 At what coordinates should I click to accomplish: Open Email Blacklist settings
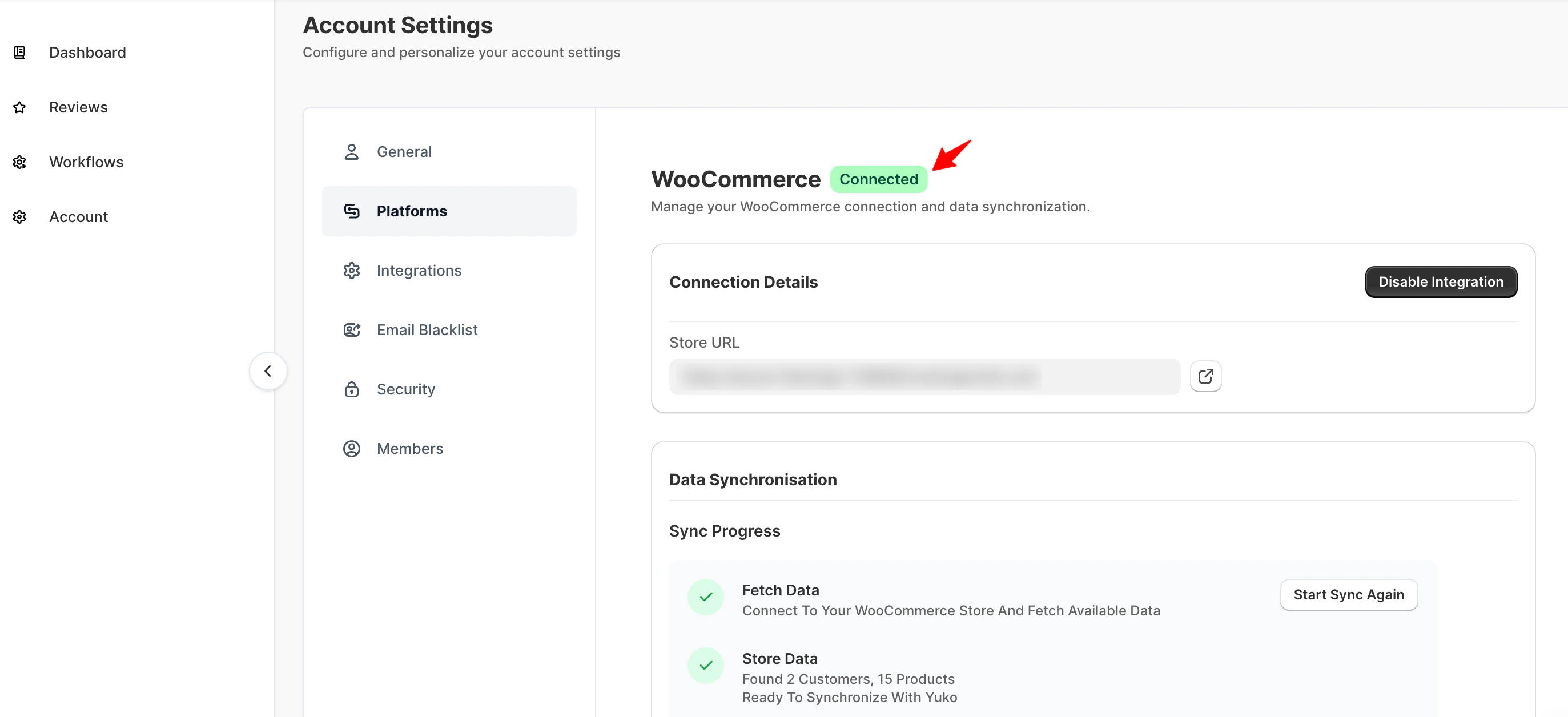449,330
